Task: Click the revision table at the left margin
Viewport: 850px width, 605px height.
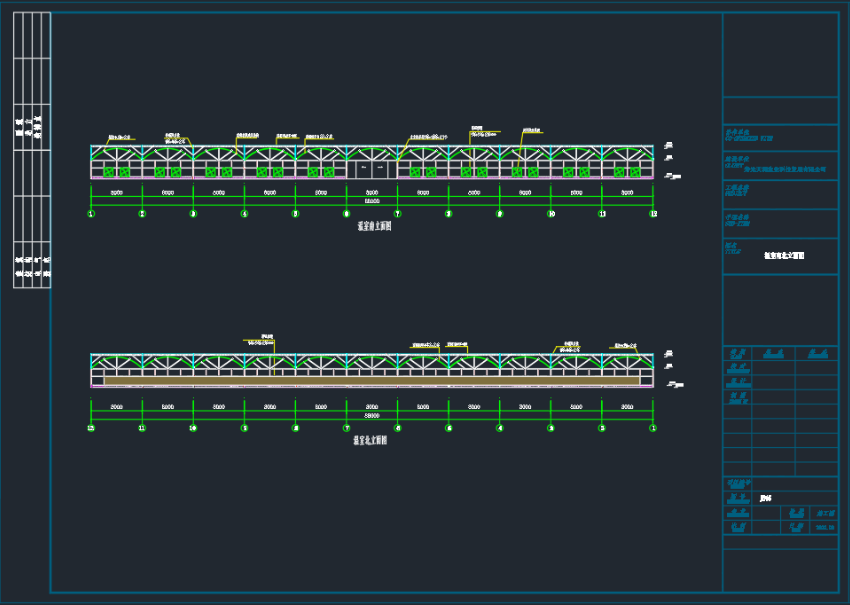Action: 32,150
